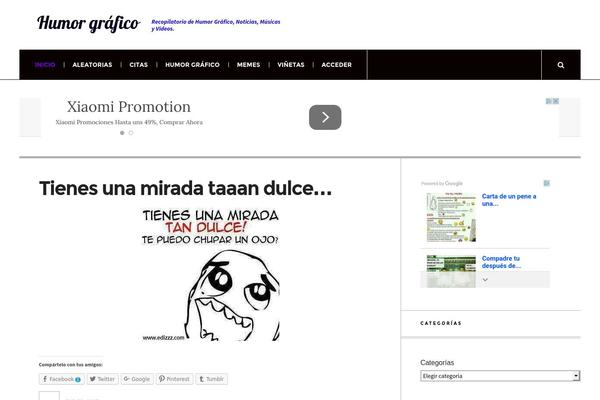Screen dimensions: 600x400
Task: Close the Xiaomi banner ad with X
Action: tap(556, 101)
